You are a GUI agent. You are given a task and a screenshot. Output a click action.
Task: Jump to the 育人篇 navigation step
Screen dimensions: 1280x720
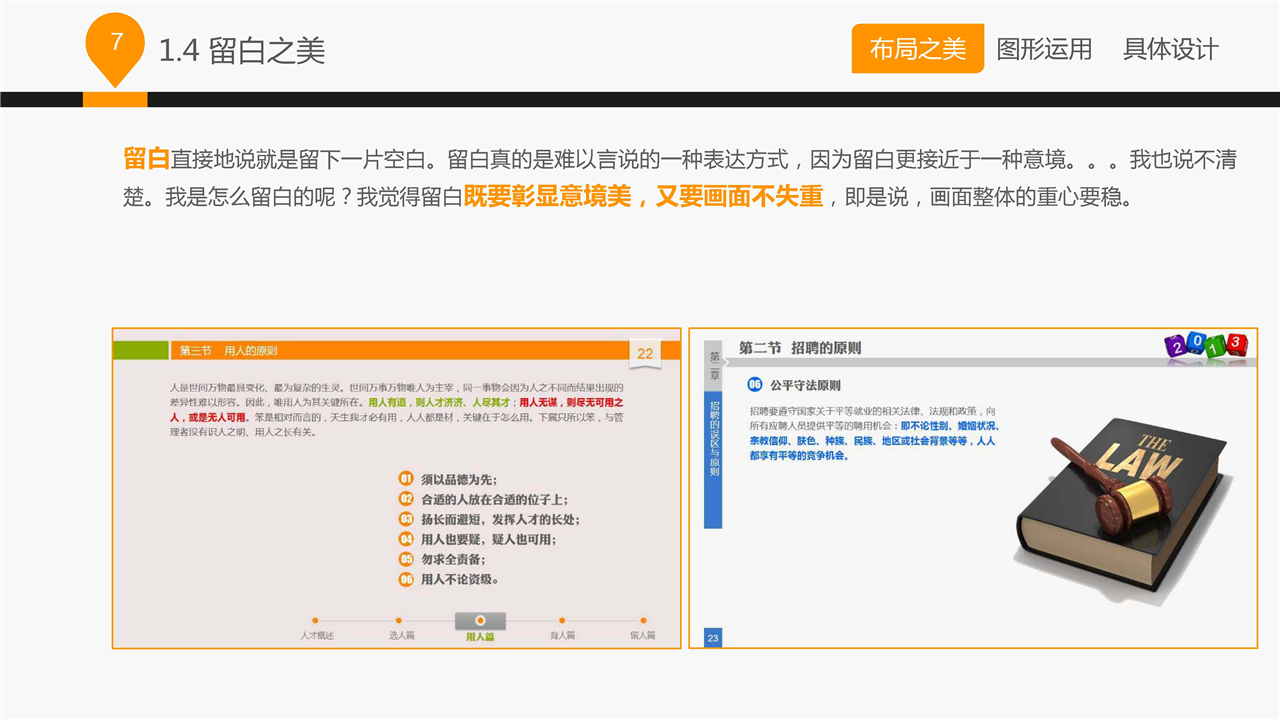(x=562, y=628)
